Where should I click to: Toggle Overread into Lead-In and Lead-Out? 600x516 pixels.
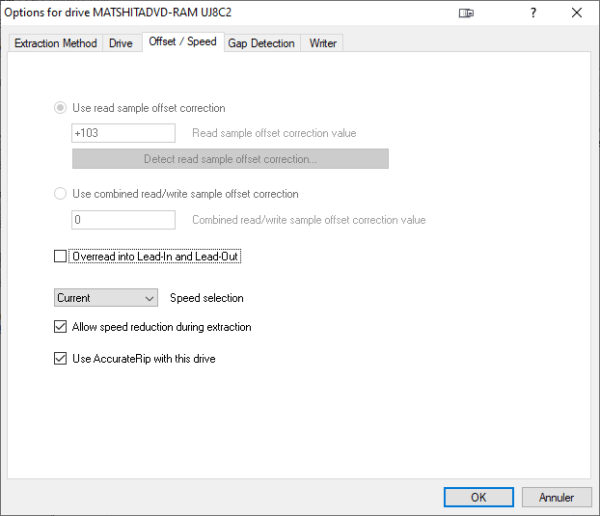click(60, 256)
